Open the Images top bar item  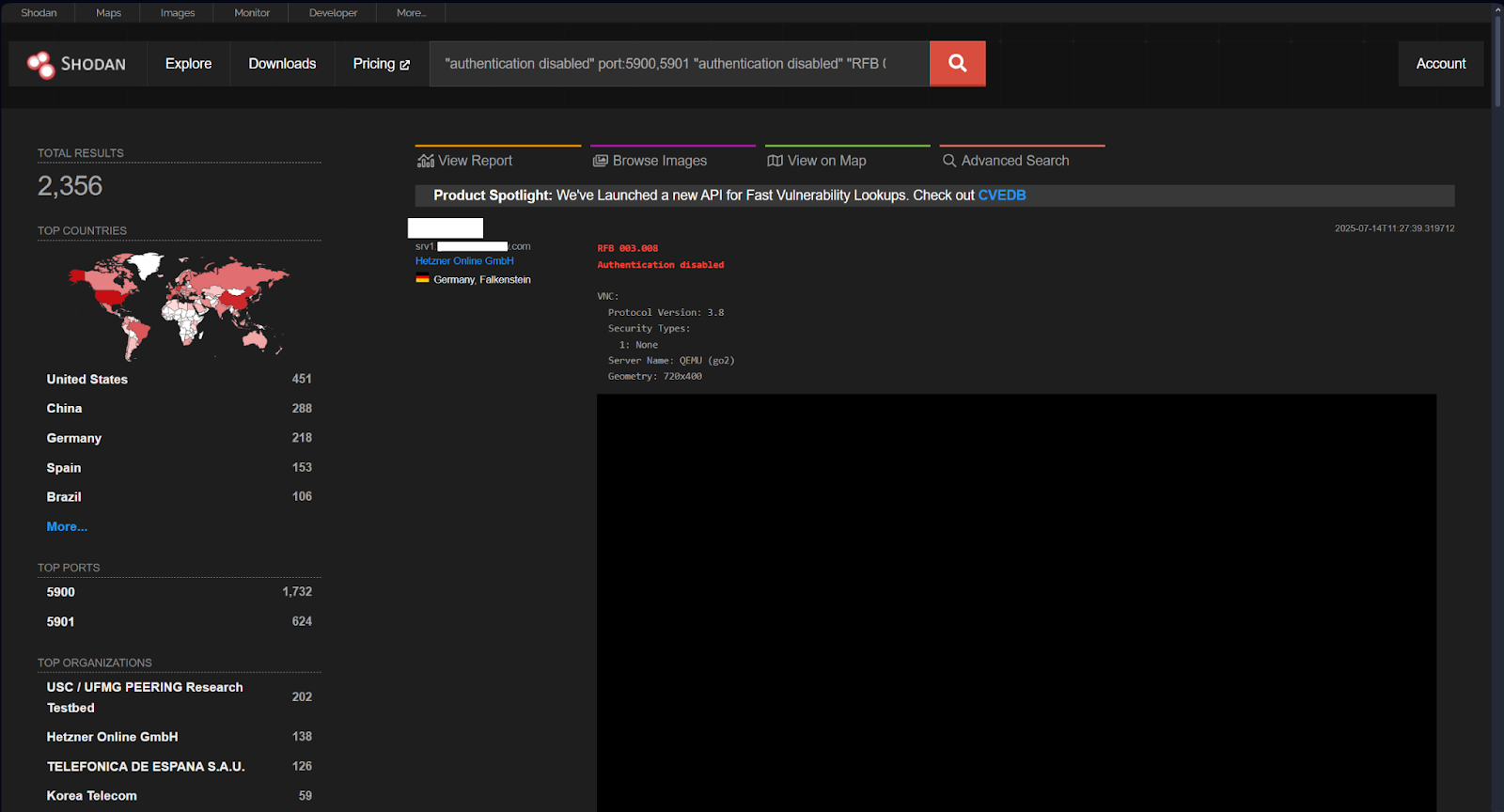pos(178,13)
